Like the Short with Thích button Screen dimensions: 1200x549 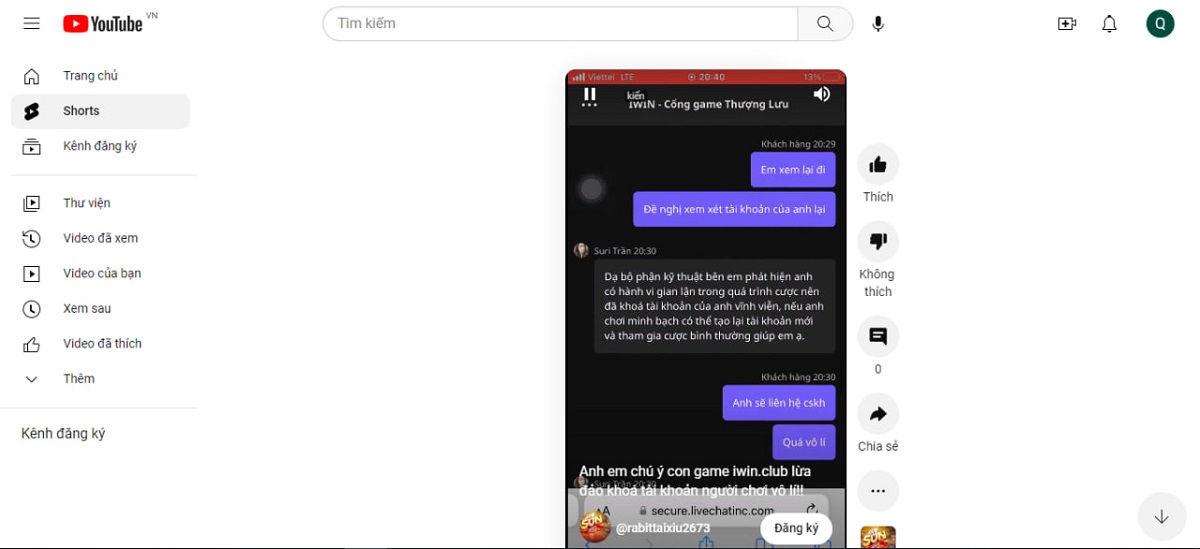coord(878,165)
